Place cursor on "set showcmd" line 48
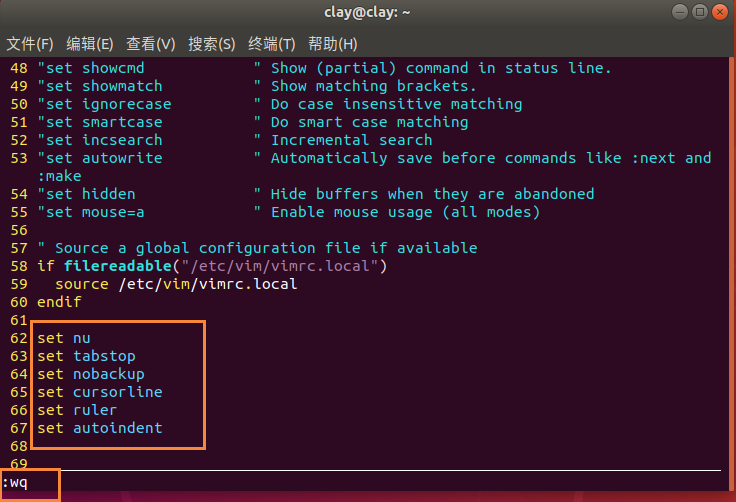The width and height of the screenshot is (736, 502). (91, 68)
